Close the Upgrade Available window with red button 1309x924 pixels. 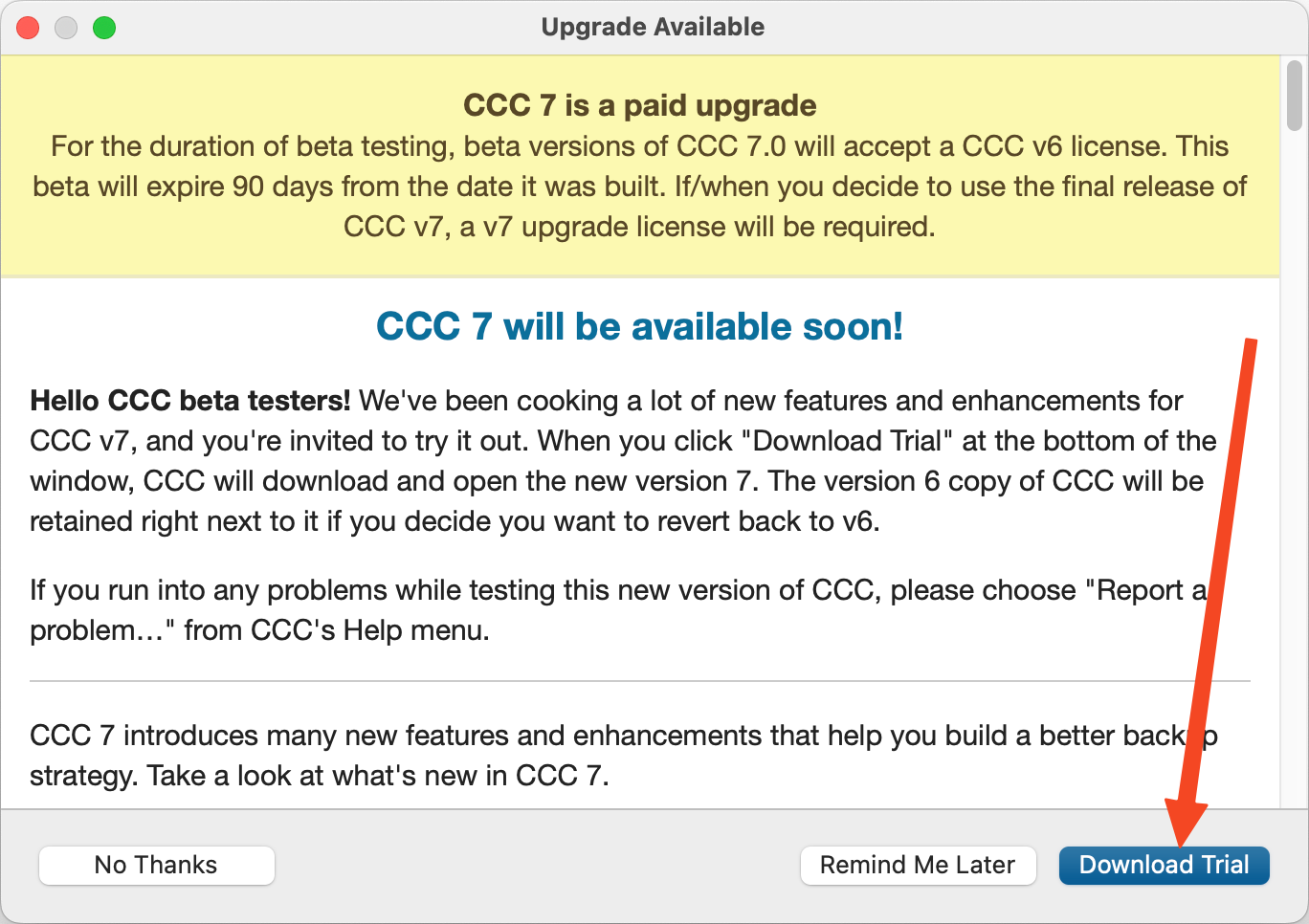(29, 28)
